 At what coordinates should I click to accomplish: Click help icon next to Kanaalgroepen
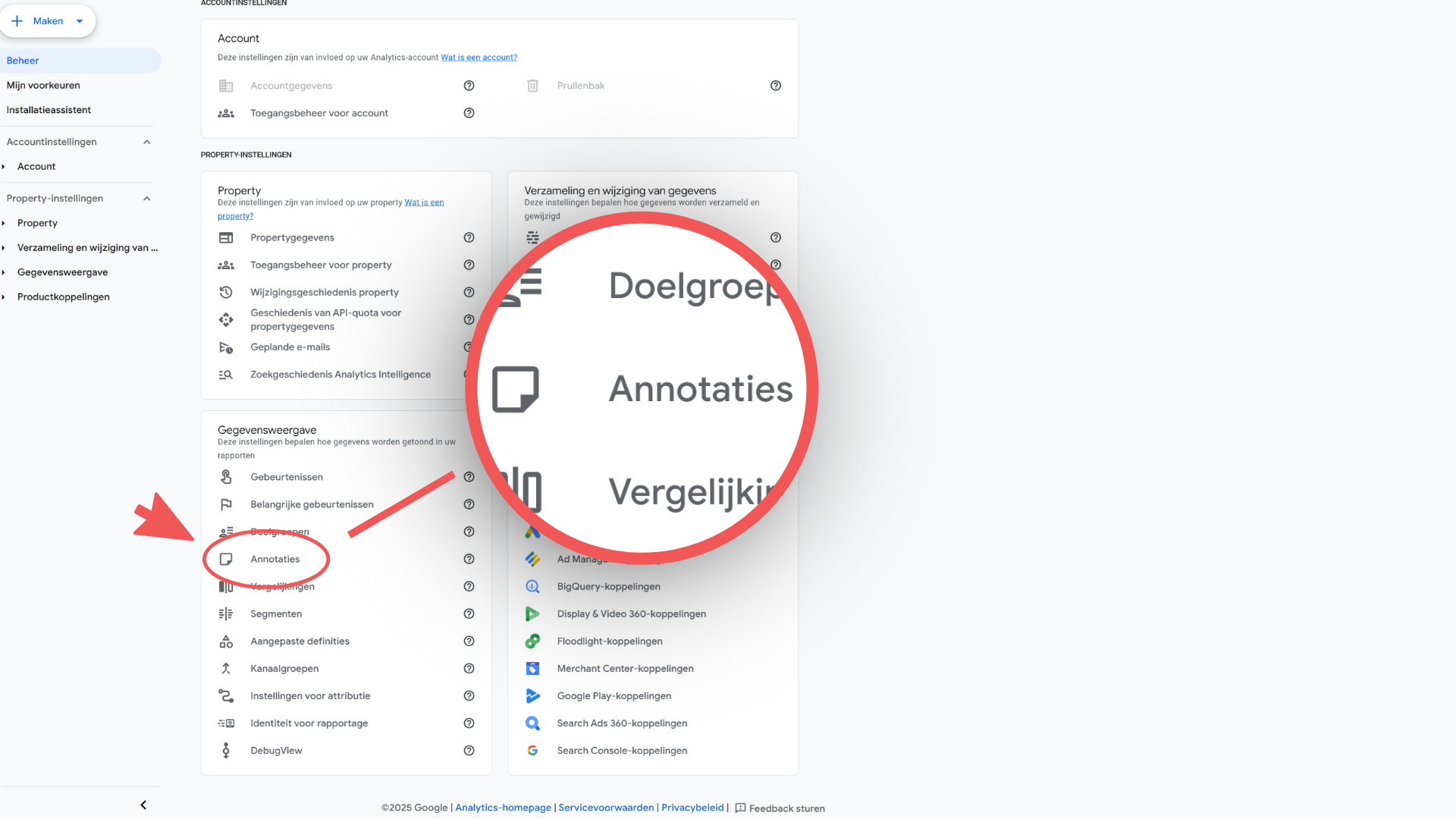tap(469, 668)
